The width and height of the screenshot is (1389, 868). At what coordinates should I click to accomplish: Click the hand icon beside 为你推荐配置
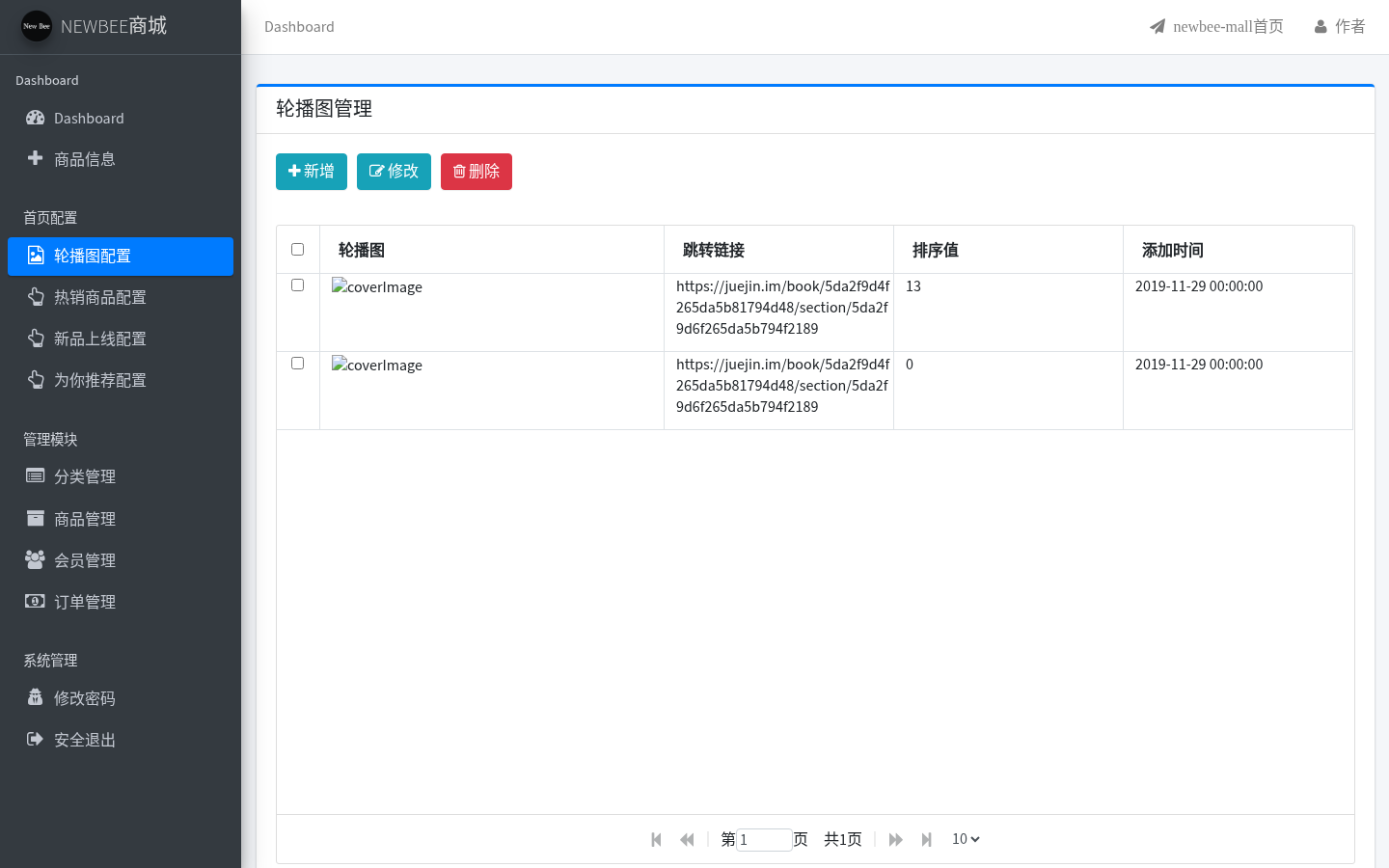(x=36, y=380)
